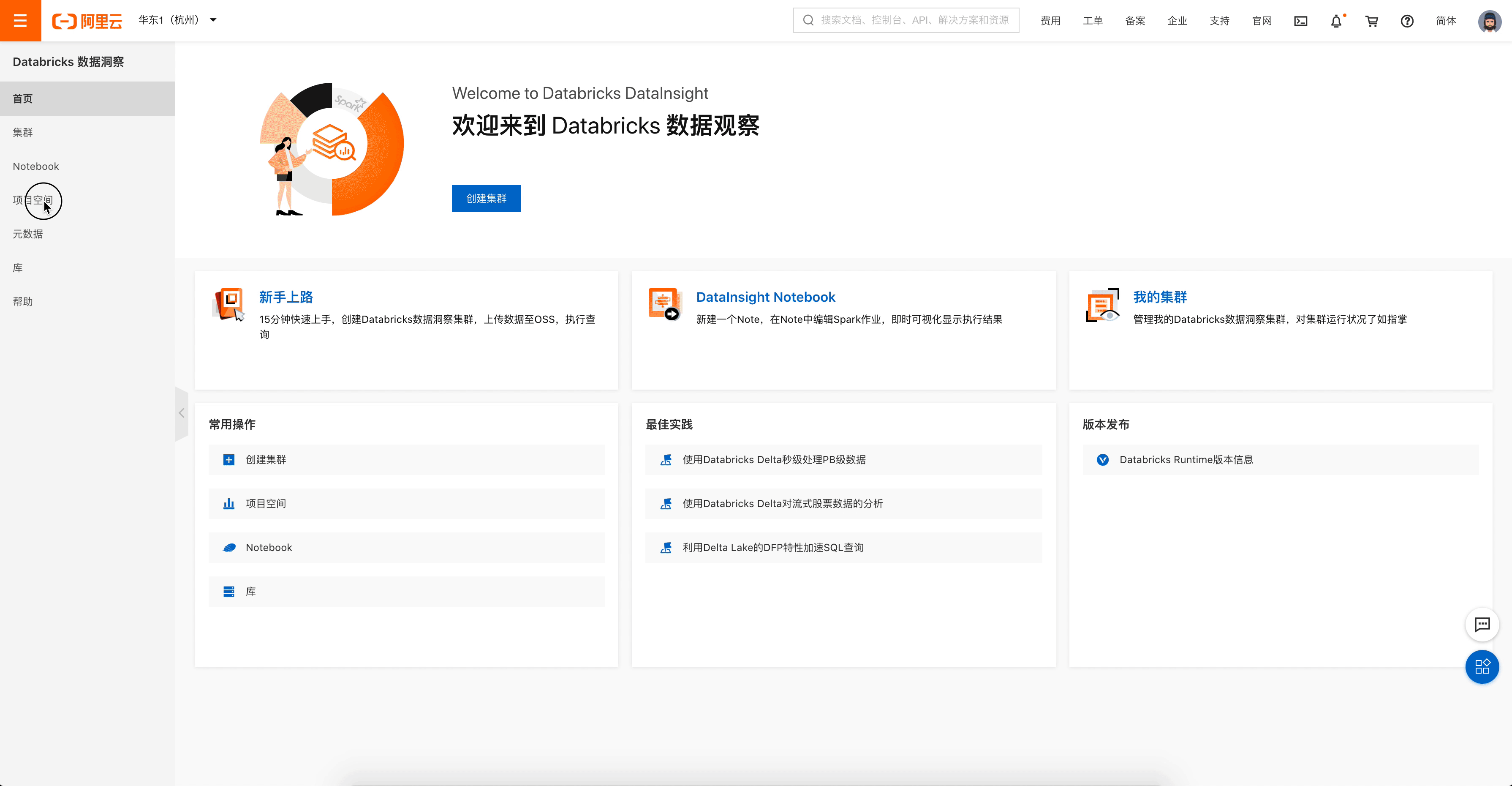The width and height of the screenshot is (1512, 786).
Task: Click the Databricks 数据洞察 sidebar title
Action: [68, 62]
